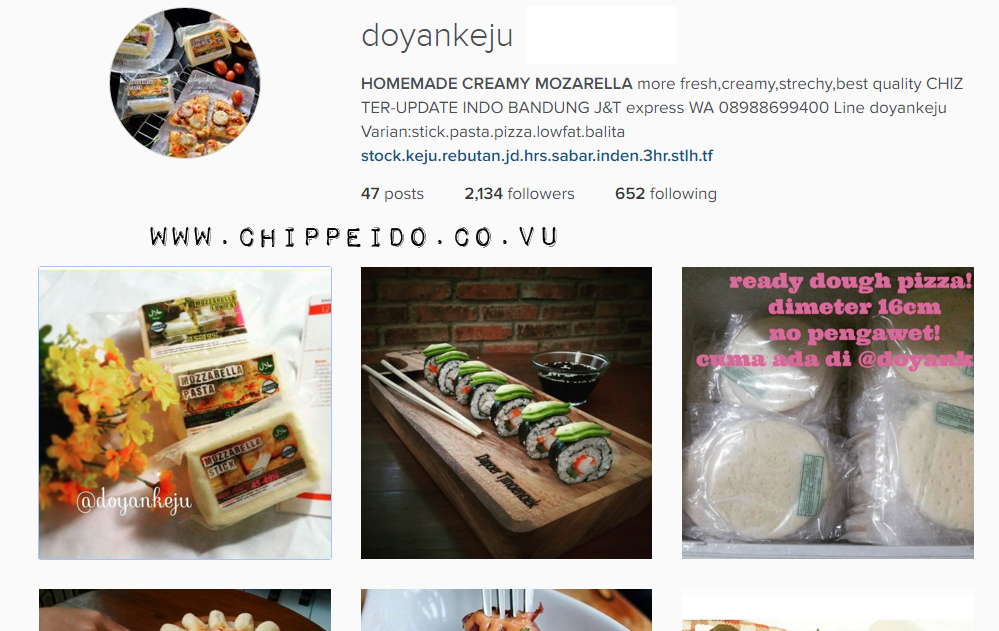
Task: Open the 2,134 followers list
Action: point(519,194)
